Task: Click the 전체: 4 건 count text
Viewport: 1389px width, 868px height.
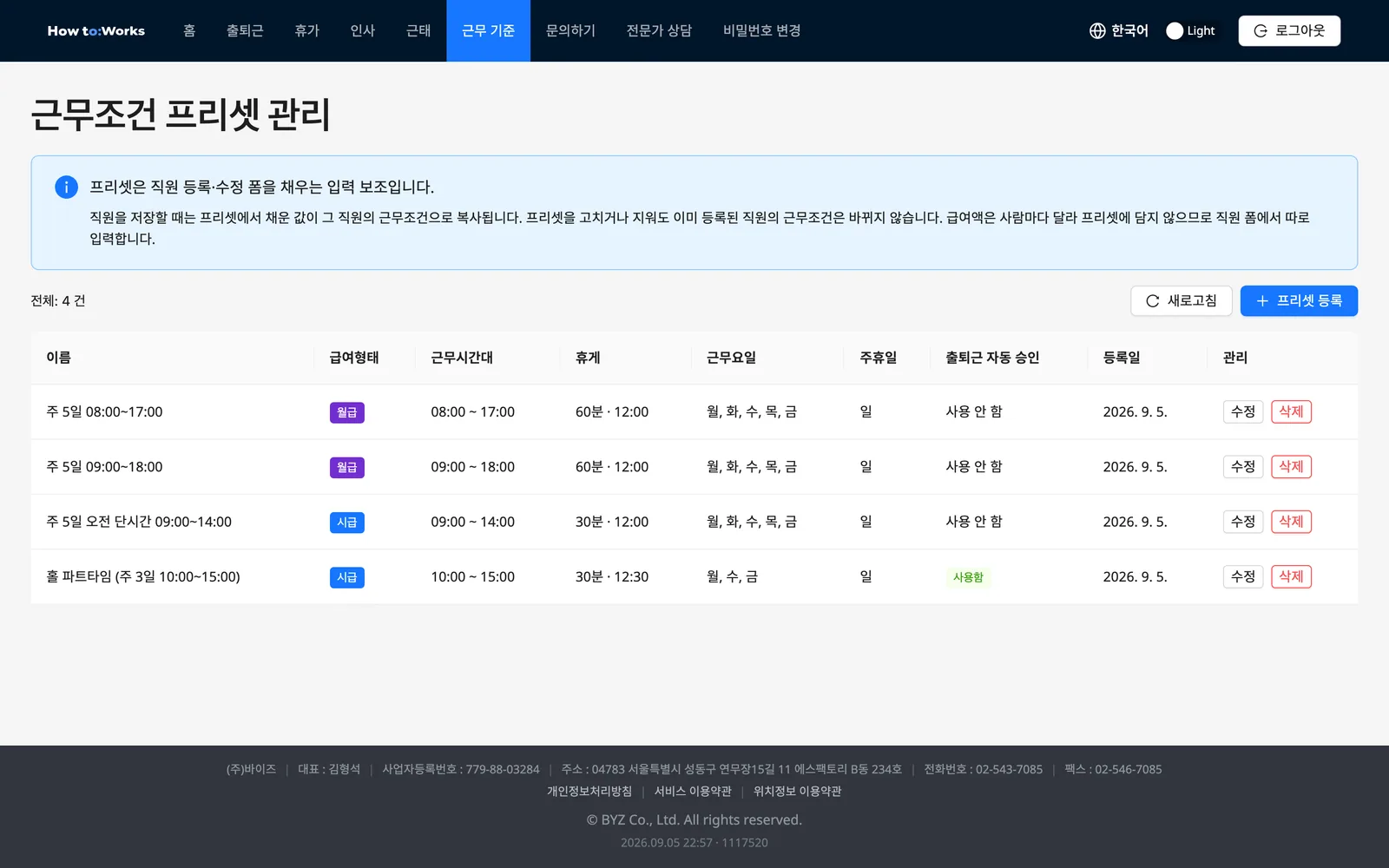Action: 58,301
